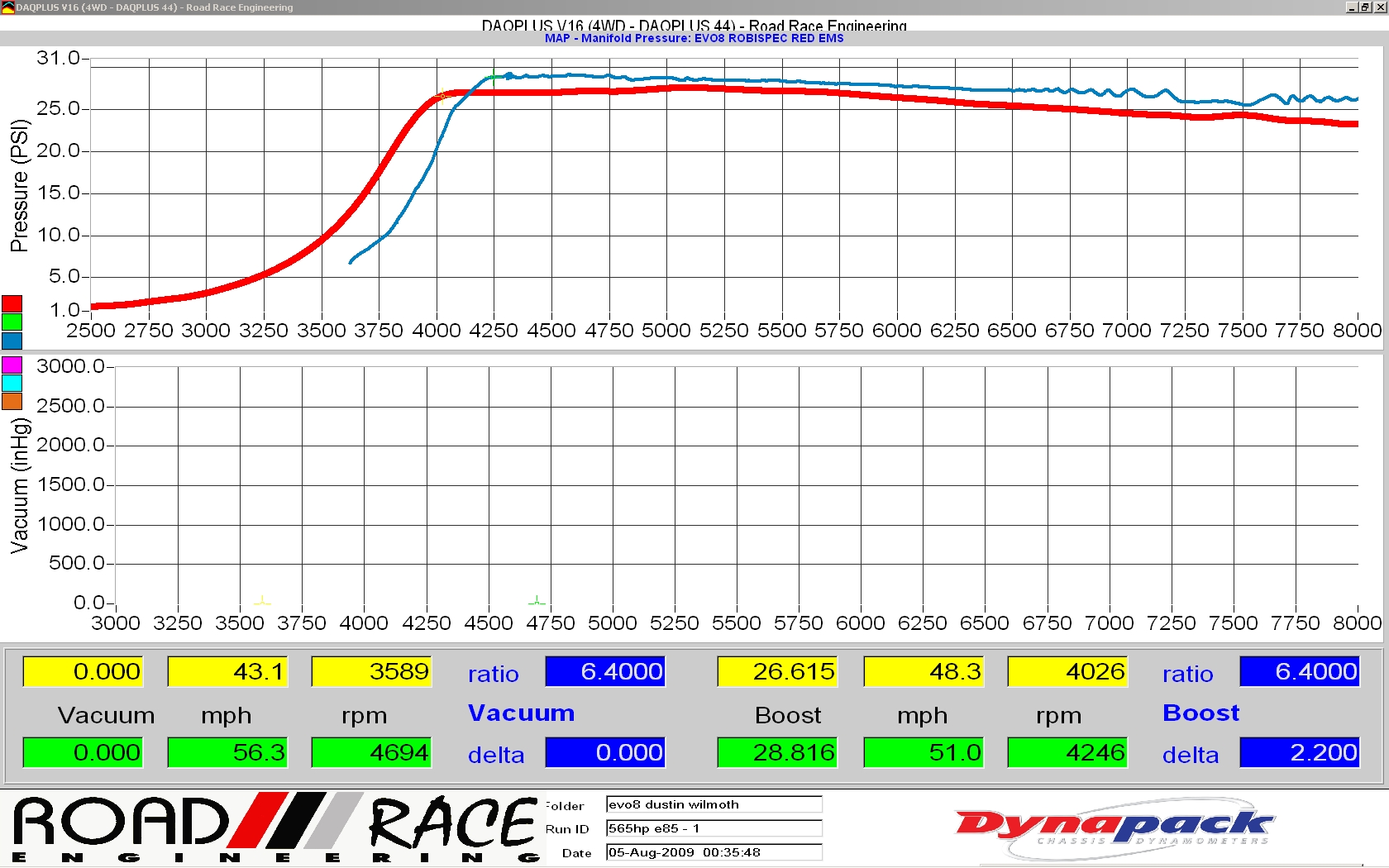Click the magenta run color swatch
The width and height of the screenshot is (1389, 868).
point(12,365)
